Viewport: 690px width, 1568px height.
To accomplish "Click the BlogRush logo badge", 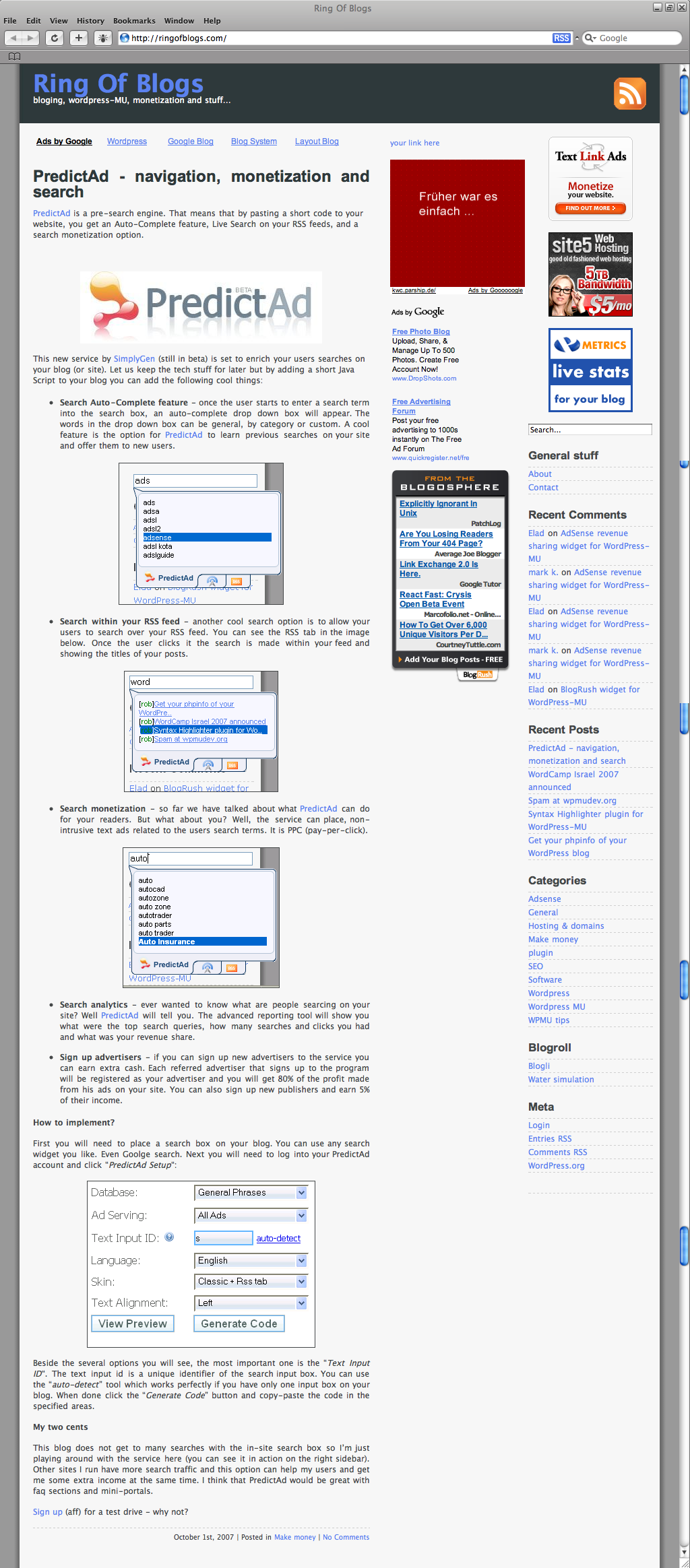I will (x=477, y=675).
